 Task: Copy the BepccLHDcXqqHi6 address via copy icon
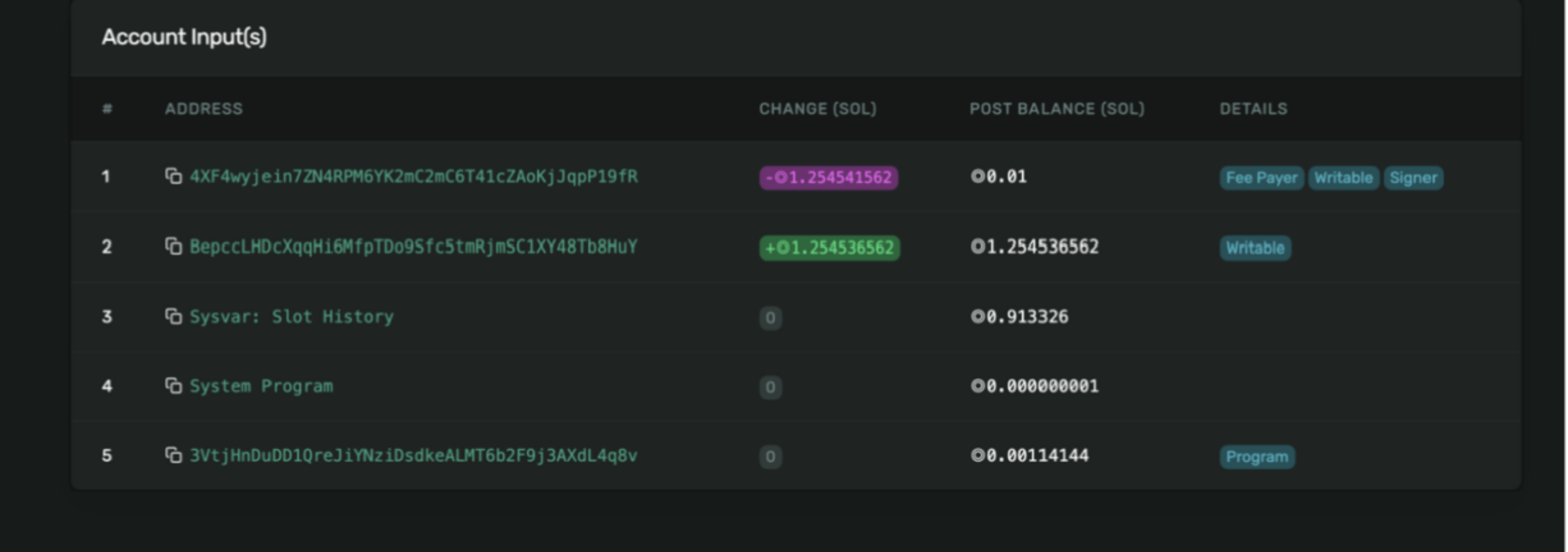coord(173,247)
